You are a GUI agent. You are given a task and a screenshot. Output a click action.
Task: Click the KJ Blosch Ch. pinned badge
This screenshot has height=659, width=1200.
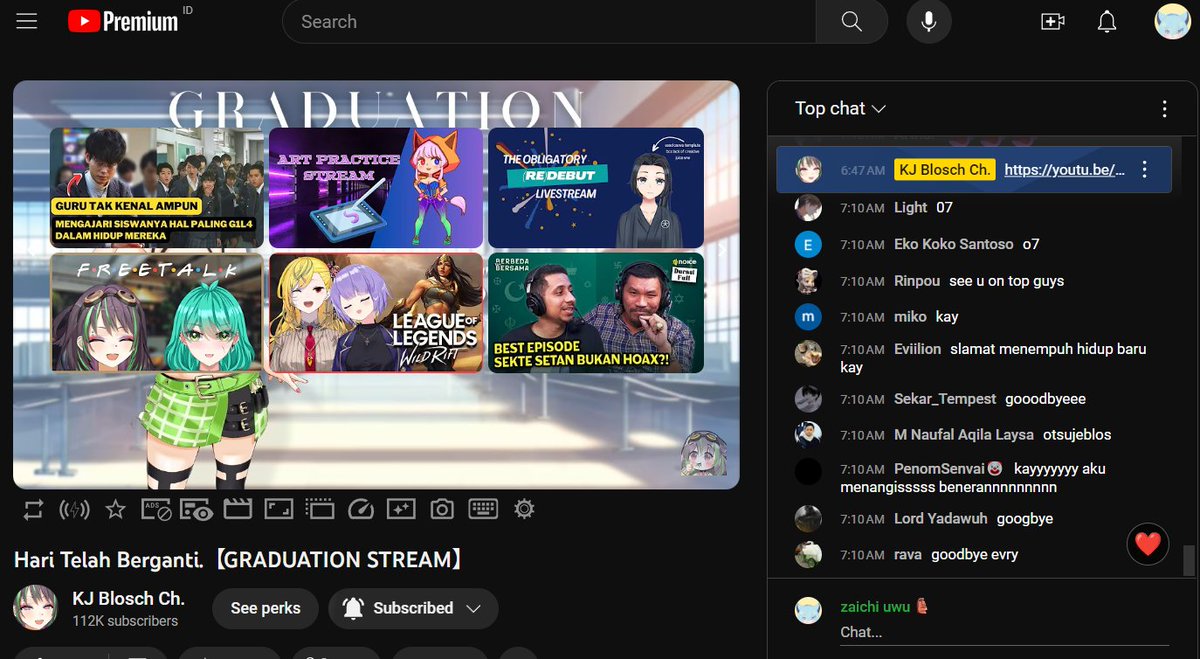tap(944, 170)
